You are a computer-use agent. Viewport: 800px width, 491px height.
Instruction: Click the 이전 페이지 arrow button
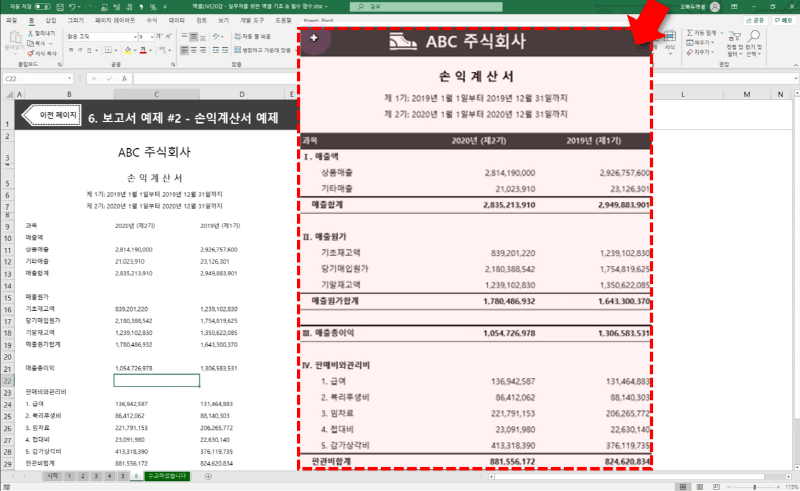[x=52, y=115]
